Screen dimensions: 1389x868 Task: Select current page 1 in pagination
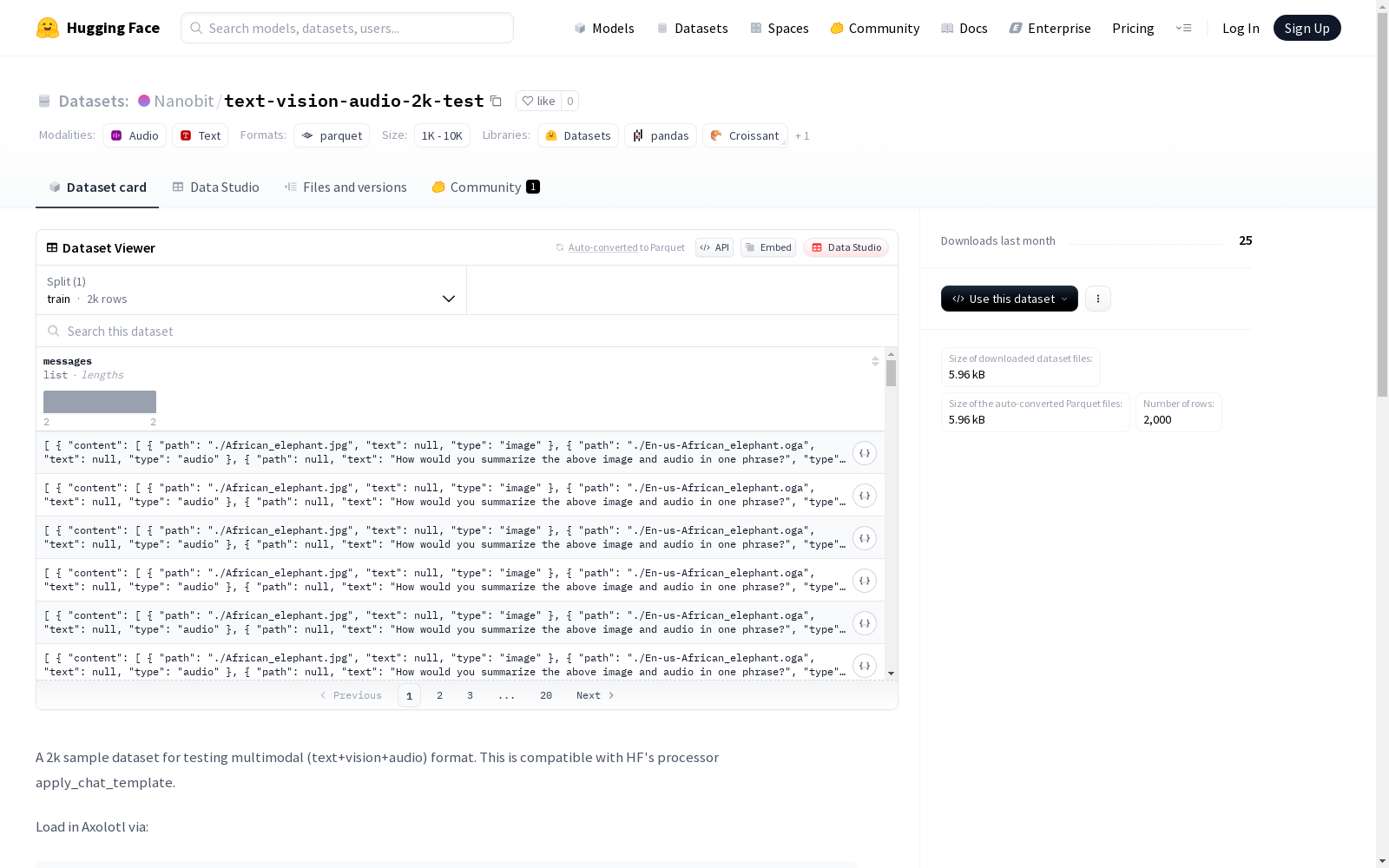pos(409,695)
